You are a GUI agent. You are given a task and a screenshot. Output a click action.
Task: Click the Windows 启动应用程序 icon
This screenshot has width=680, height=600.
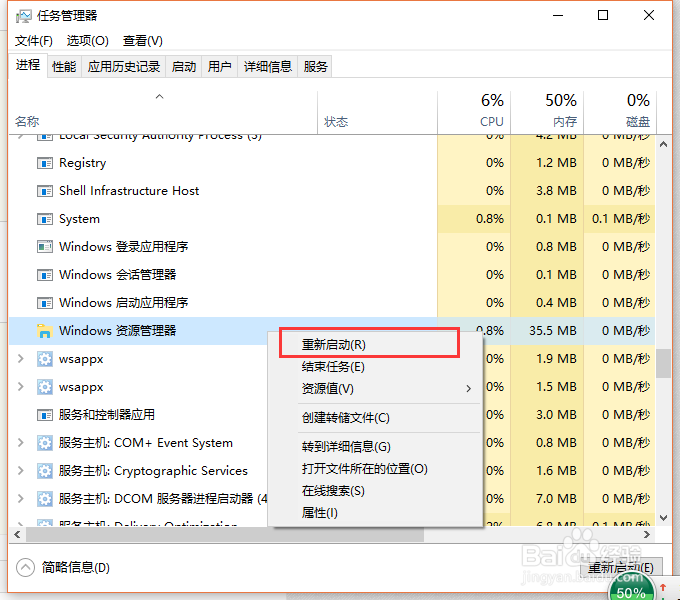(45, 303)
